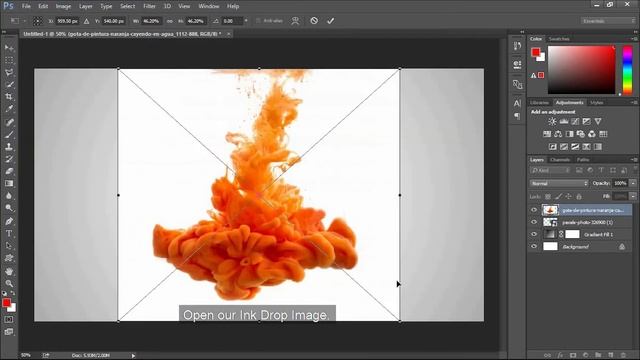The image size is (640, 360).
Task: Switch to the Swatches tab
Action: 559,39
